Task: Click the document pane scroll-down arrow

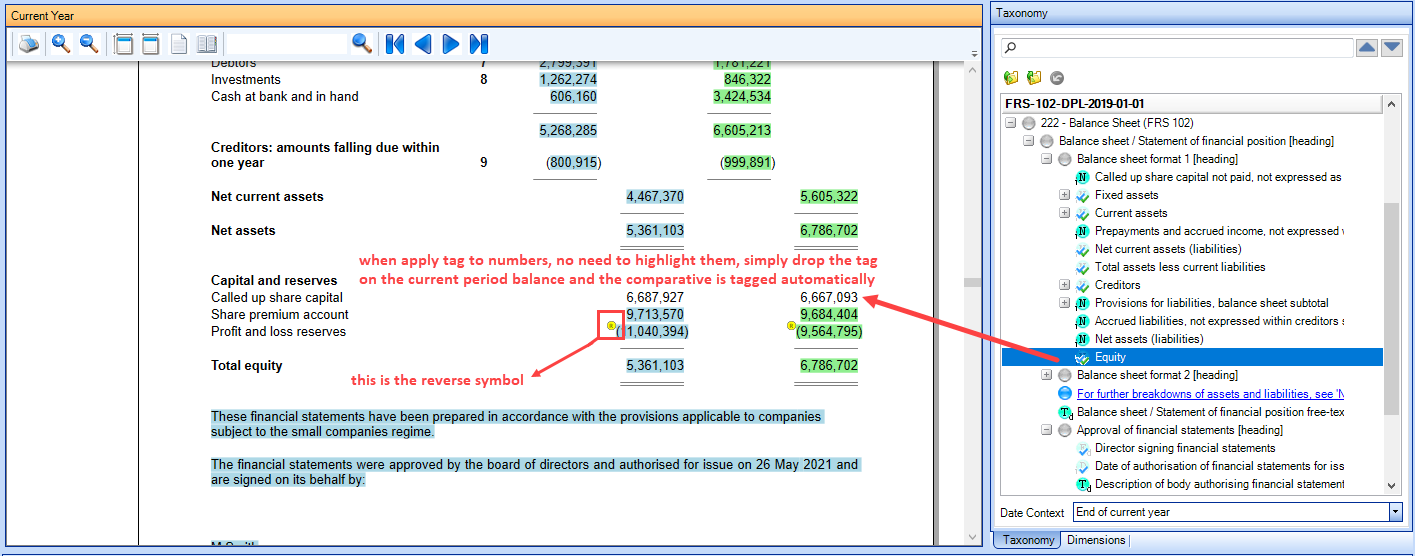Action: tap(973, 537)
